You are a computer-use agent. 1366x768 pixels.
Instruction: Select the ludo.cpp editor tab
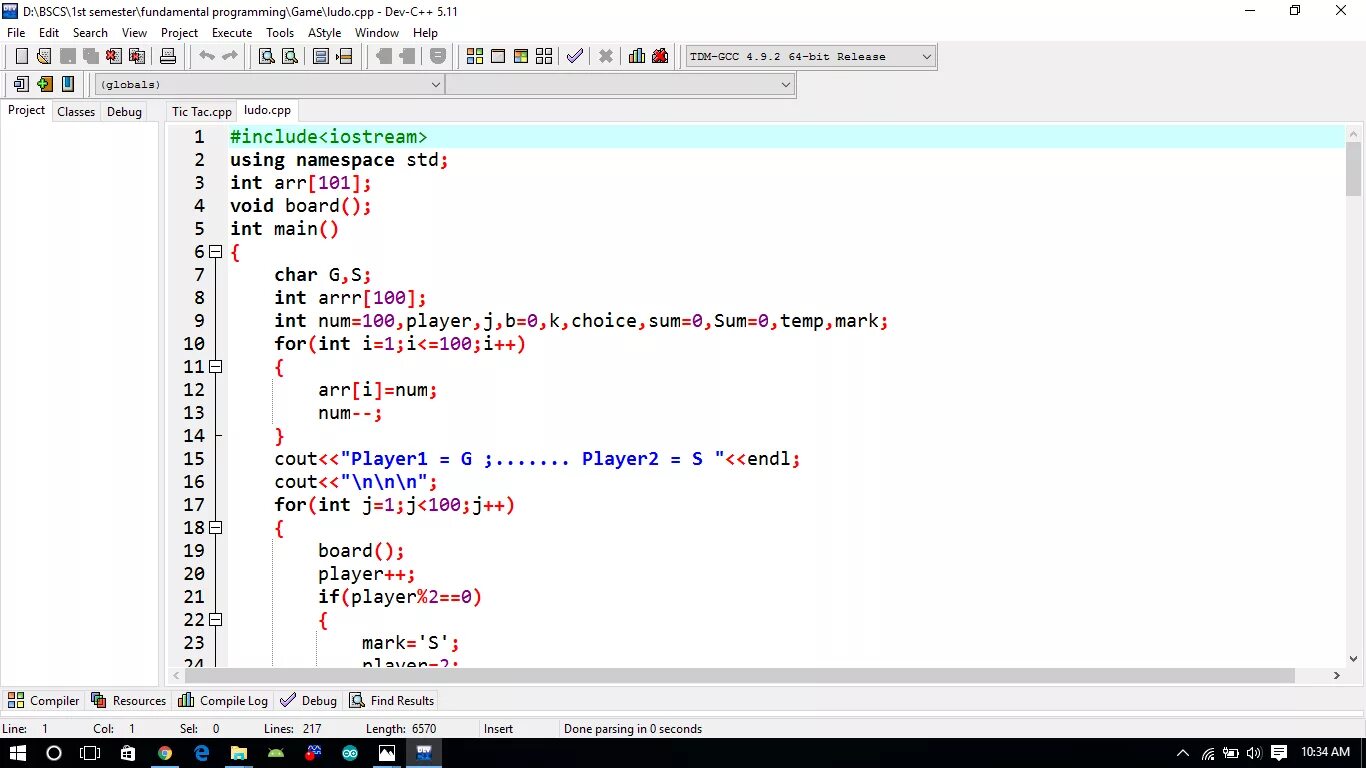pos(267,110)
